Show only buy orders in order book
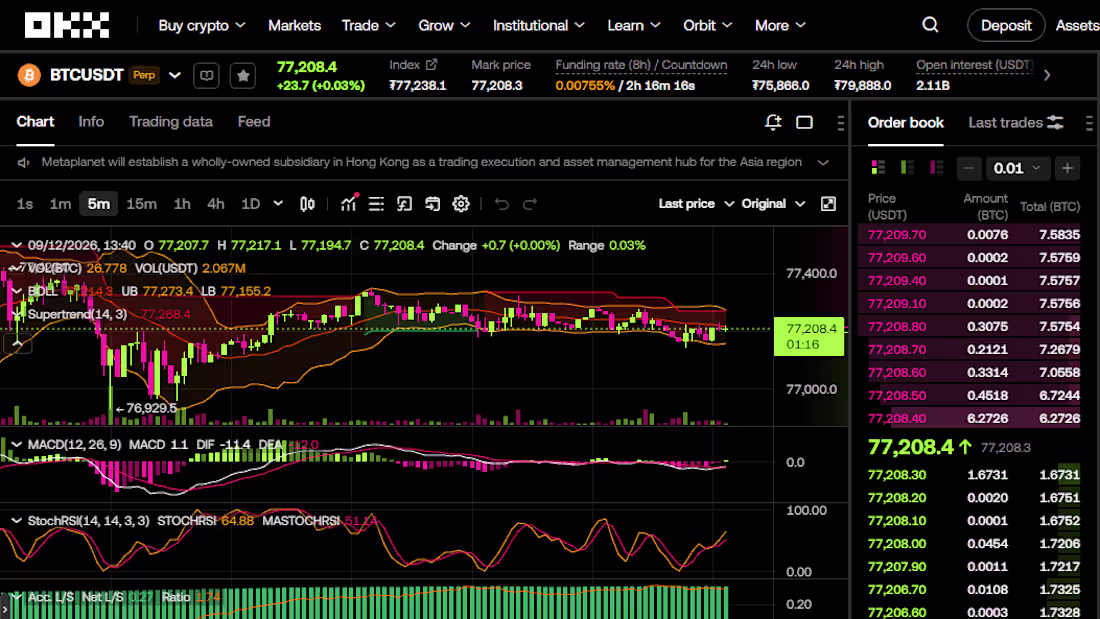Image resolution: width=1100 pixels, height=619 pixels. (x=907, y=168)
